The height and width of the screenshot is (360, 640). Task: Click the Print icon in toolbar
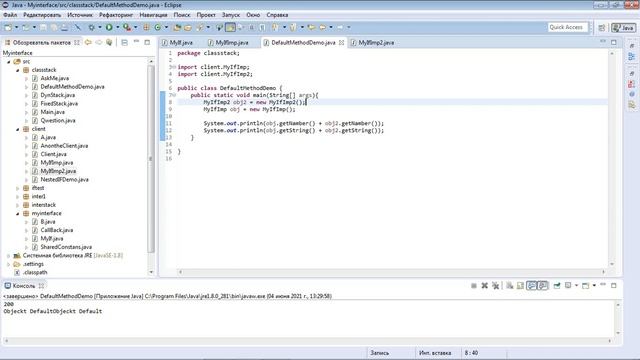tap(64, 27)
